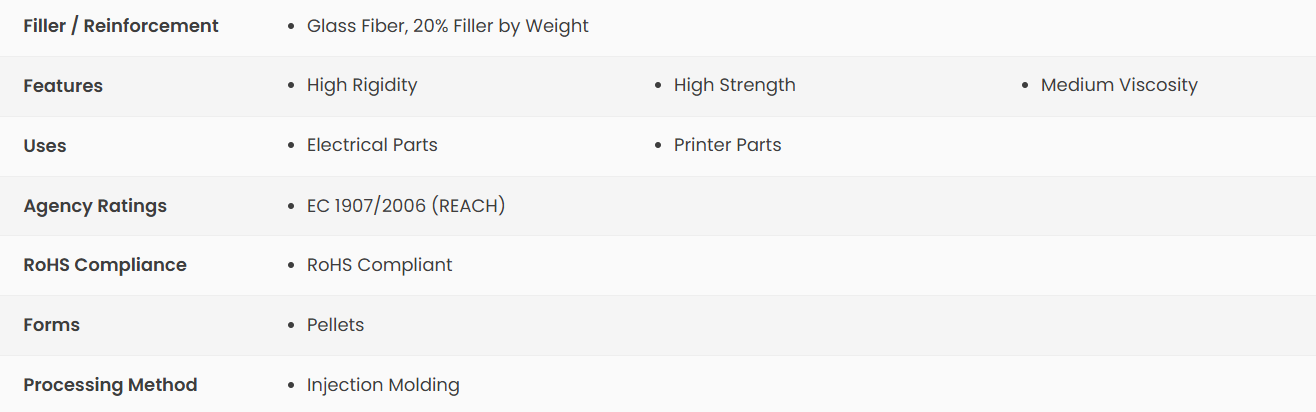1316x412 pixels.
Task: Click the Features row label
Action: click(x=63, y=86)
